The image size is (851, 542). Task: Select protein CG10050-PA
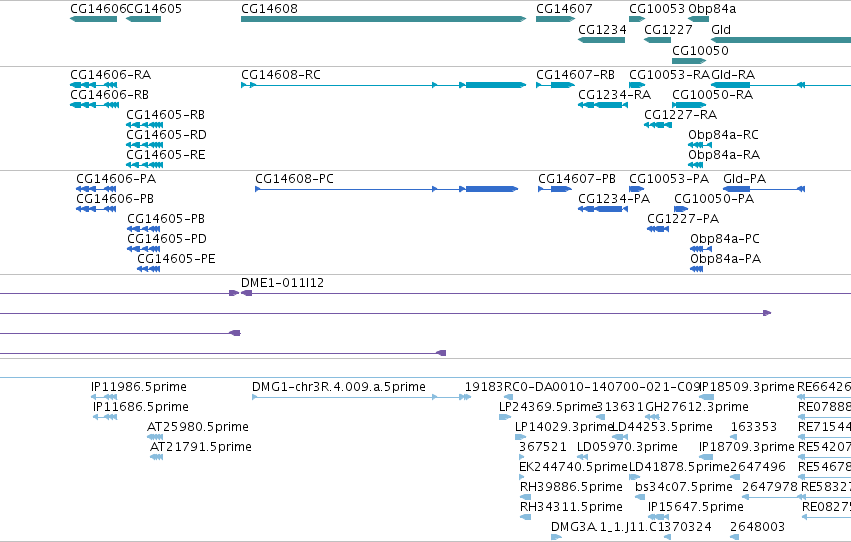tap(681, 209)
